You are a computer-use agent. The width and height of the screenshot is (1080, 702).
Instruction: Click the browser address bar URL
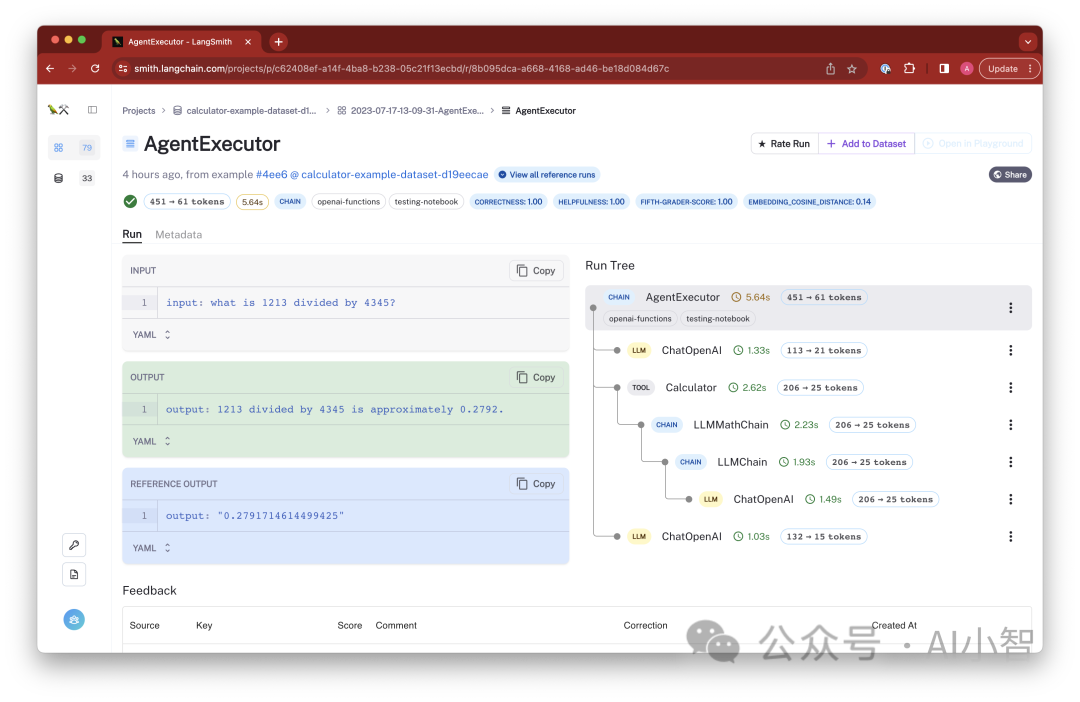402,68
